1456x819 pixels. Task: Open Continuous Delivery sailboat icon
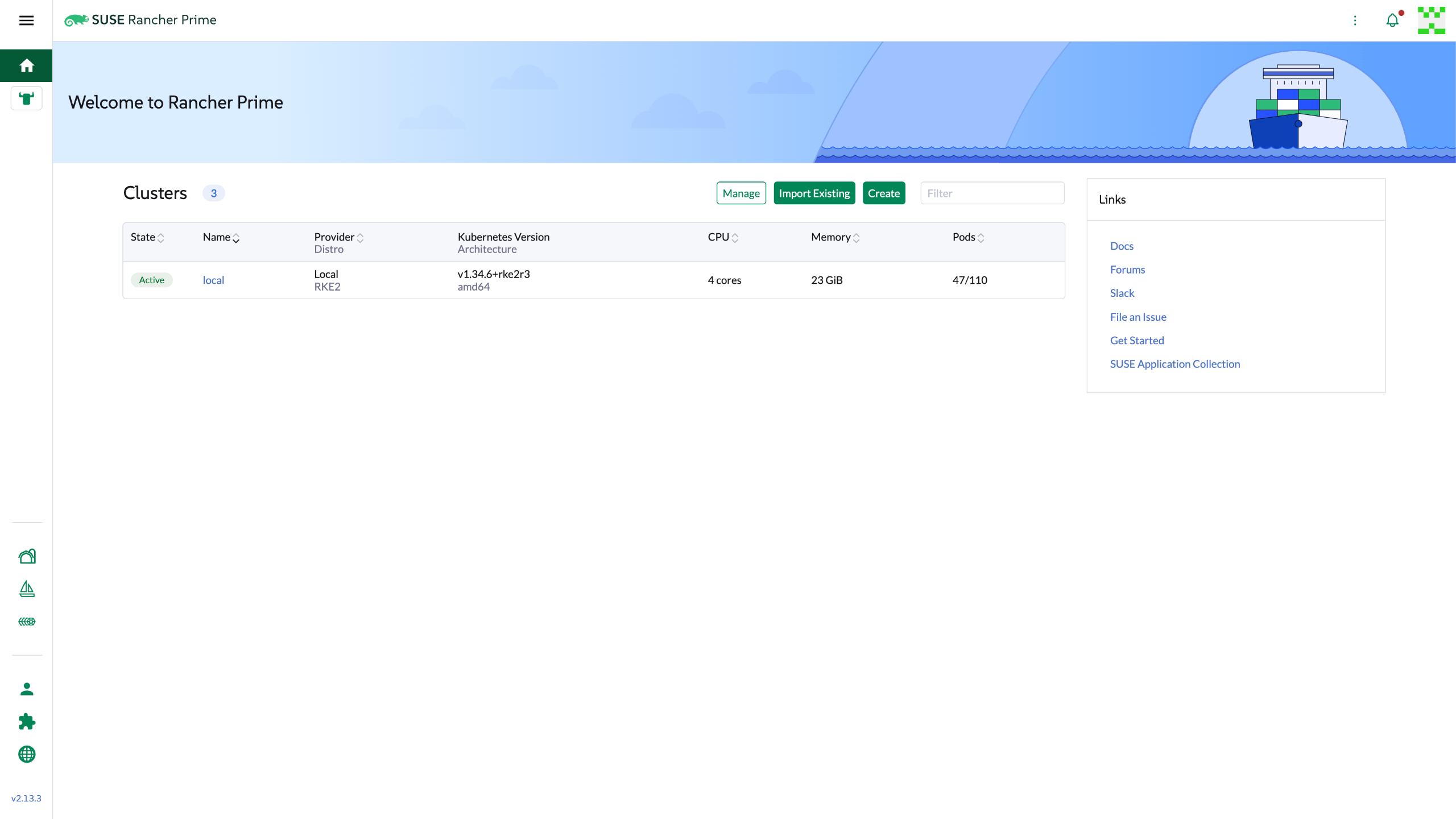tap(27, 589)
